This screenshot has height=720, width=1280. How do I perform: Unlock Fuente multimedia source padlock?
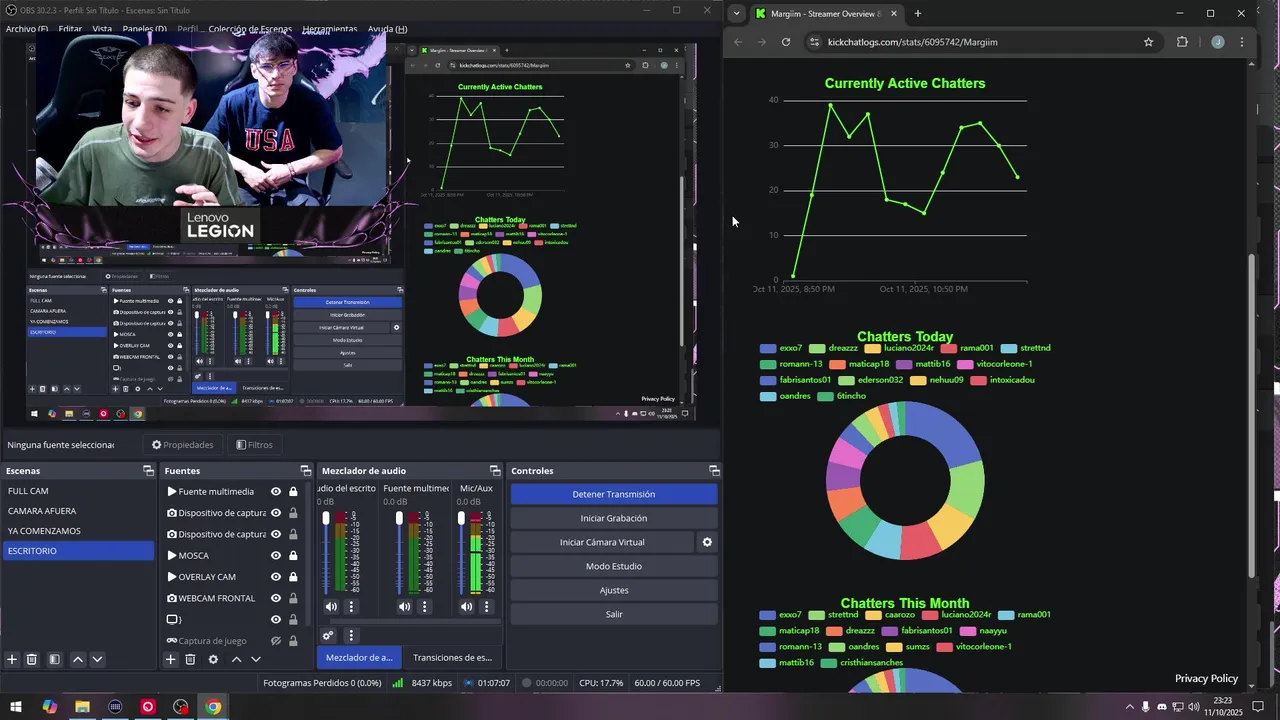click(293, 492)
